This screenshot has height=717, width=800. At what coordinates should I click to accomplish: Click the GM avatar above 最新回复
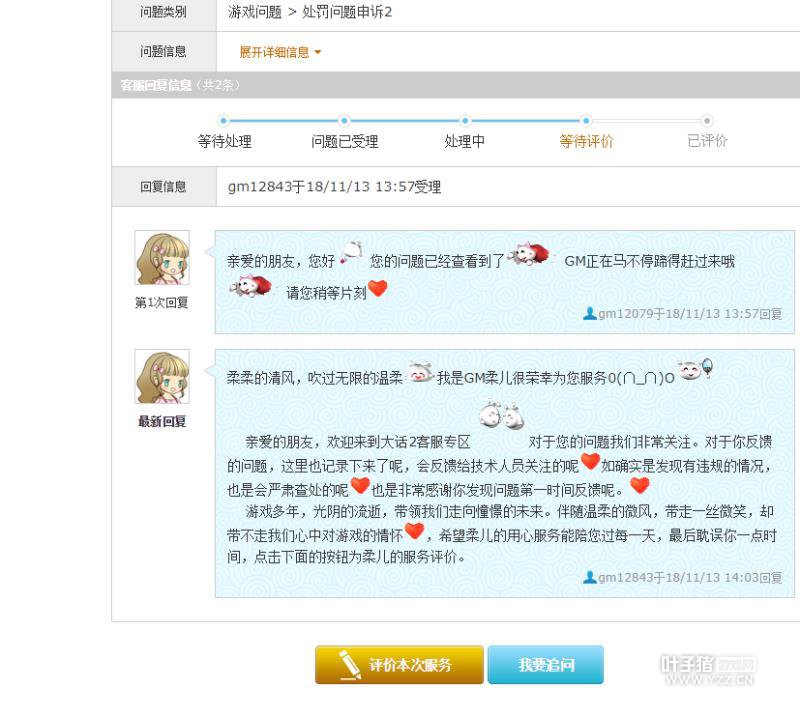pyautogui.click(x=162, y=377)
